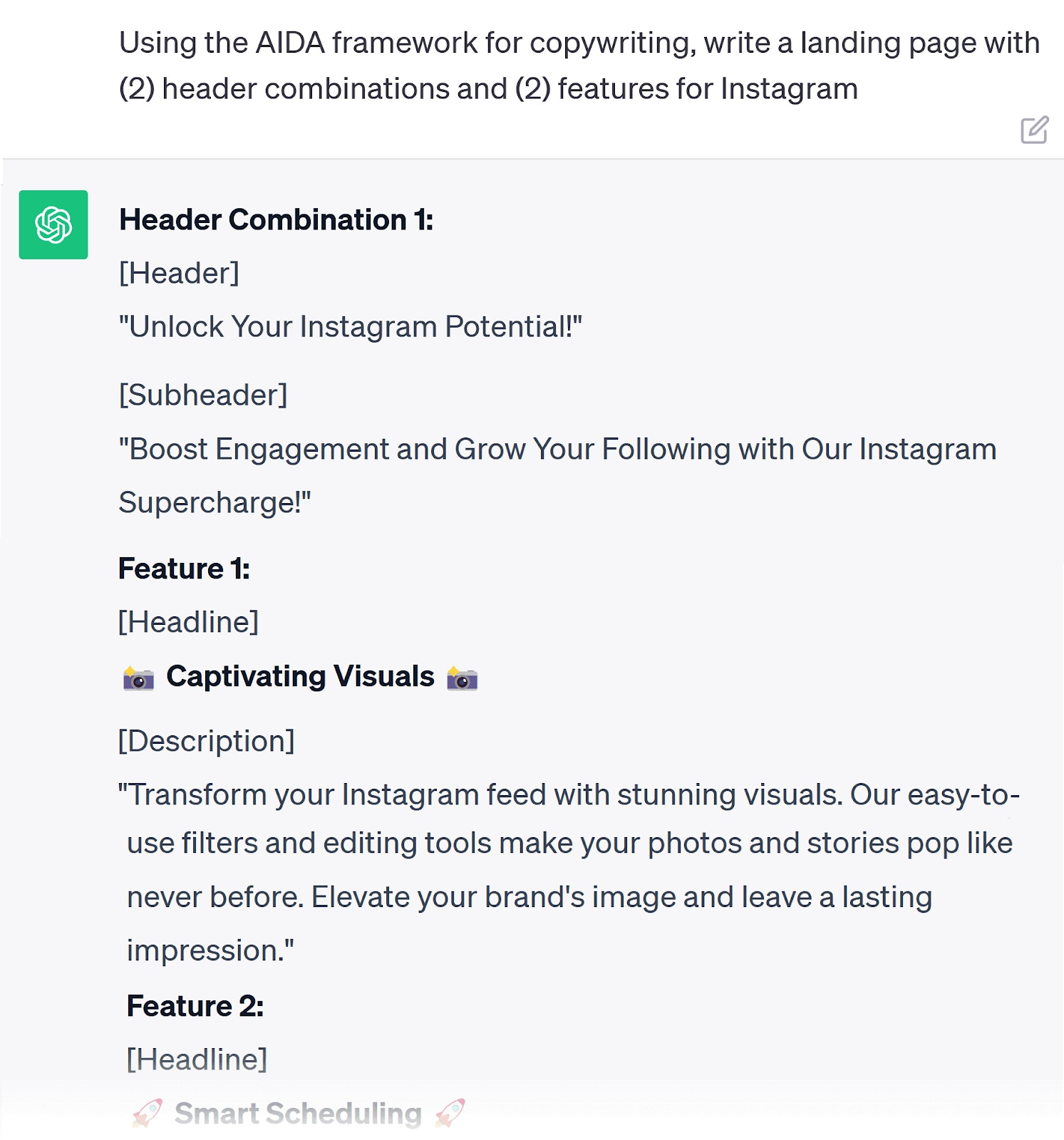Click the [Headline] label under Feature 2
1064x1140 pixels.
197,1059
